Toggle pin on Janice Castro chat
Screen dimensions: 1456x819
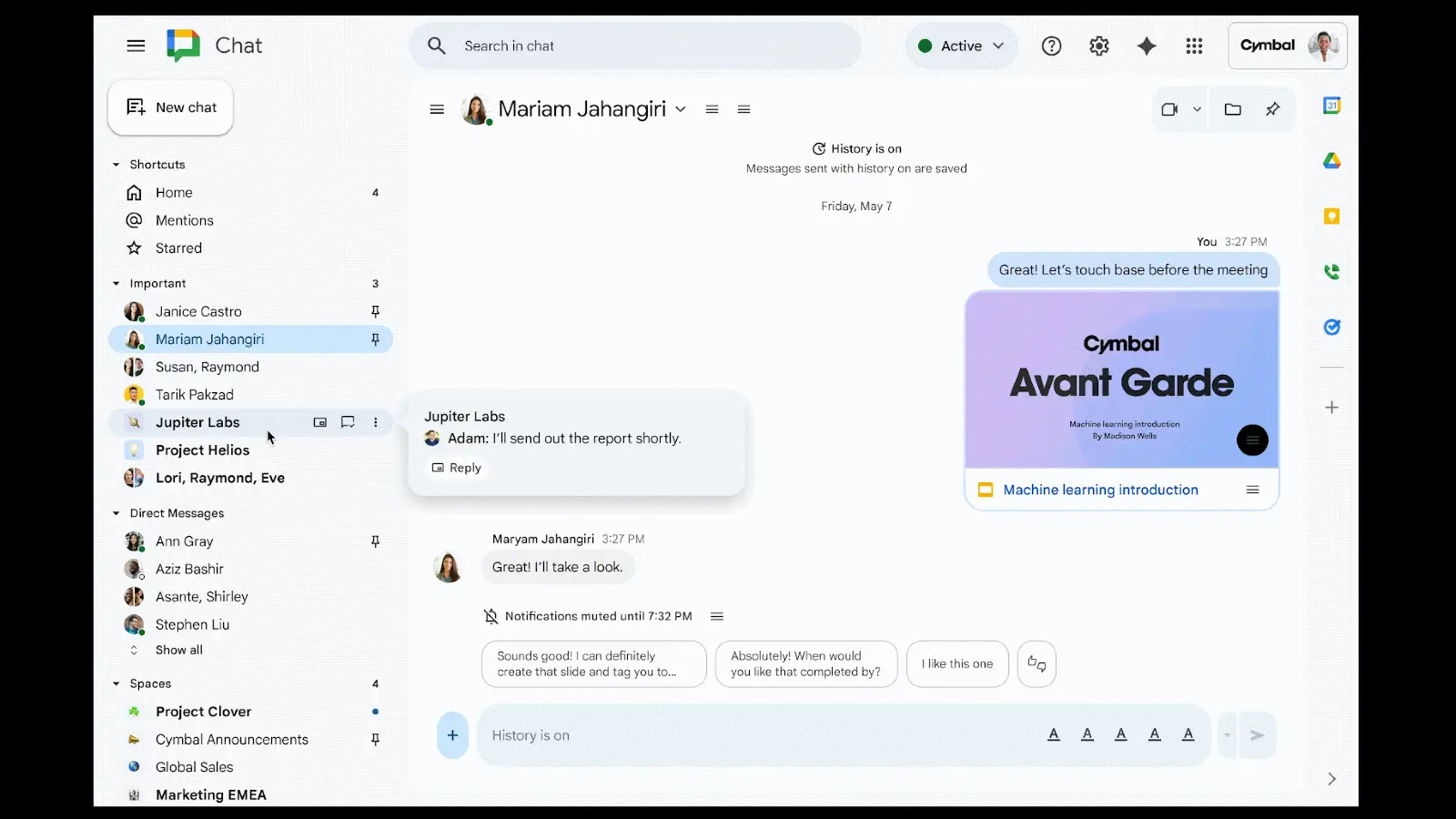pos(375,311)
